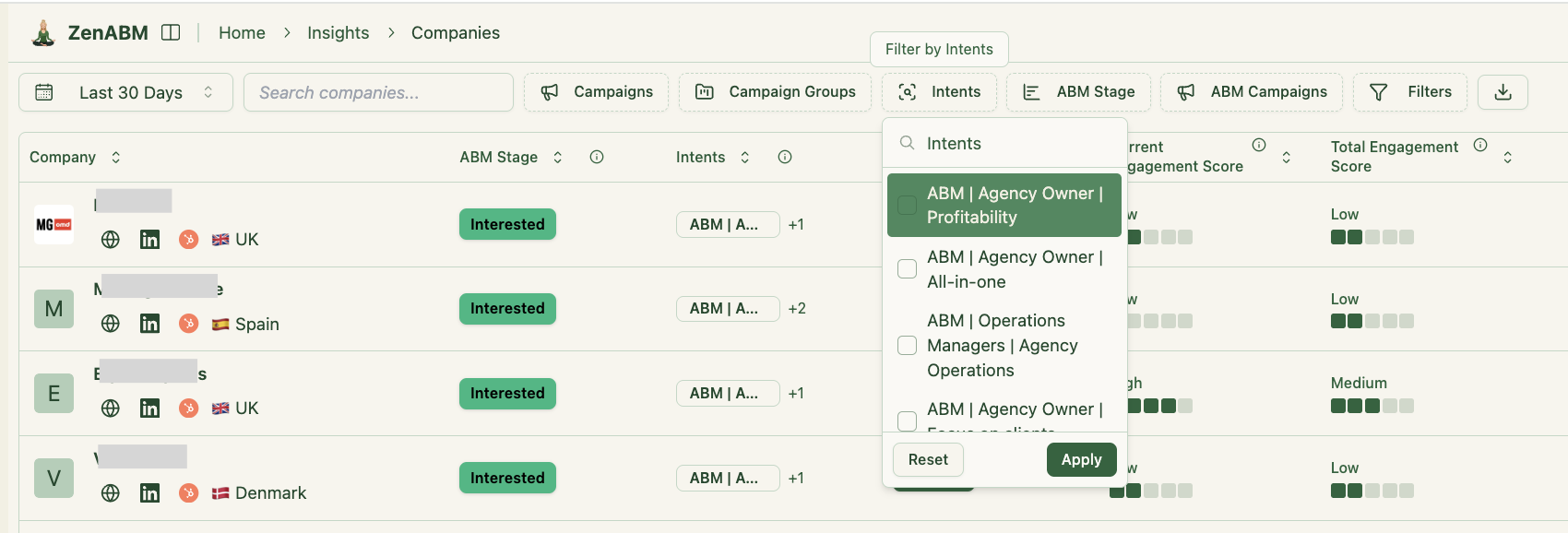
Task: Click the +1 intents badge in Denmark row
Action: click(796, 478)
